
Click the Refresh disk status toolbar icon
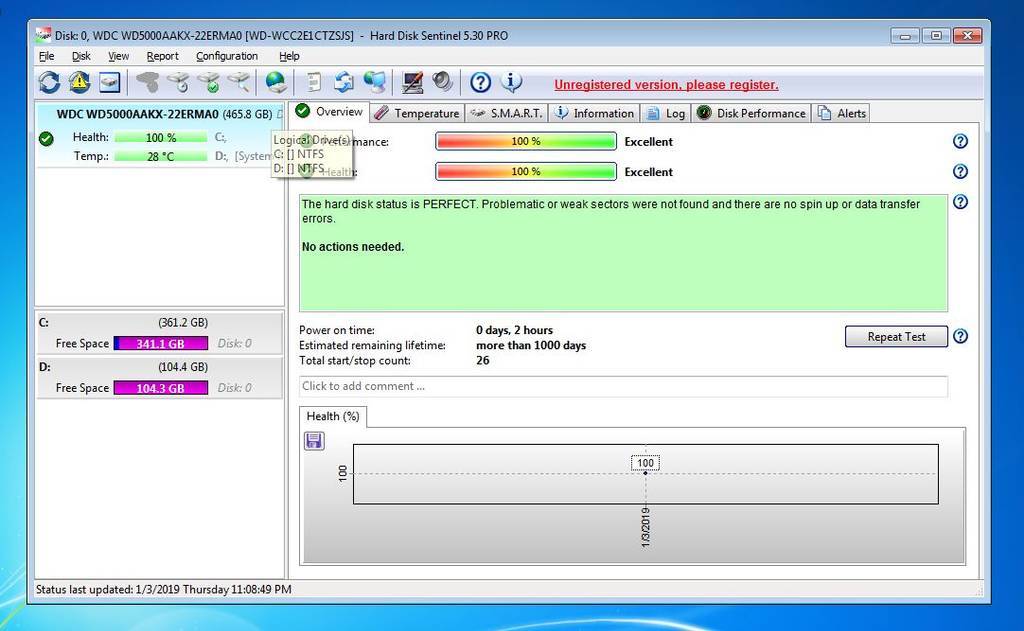50,82
